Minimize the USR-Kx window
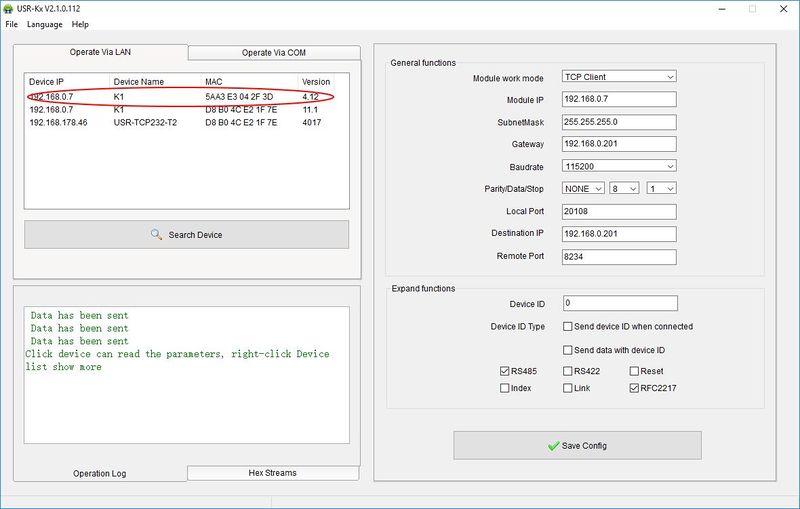The image size is (800, 509). pyautogui.click(x=721, y=9)
